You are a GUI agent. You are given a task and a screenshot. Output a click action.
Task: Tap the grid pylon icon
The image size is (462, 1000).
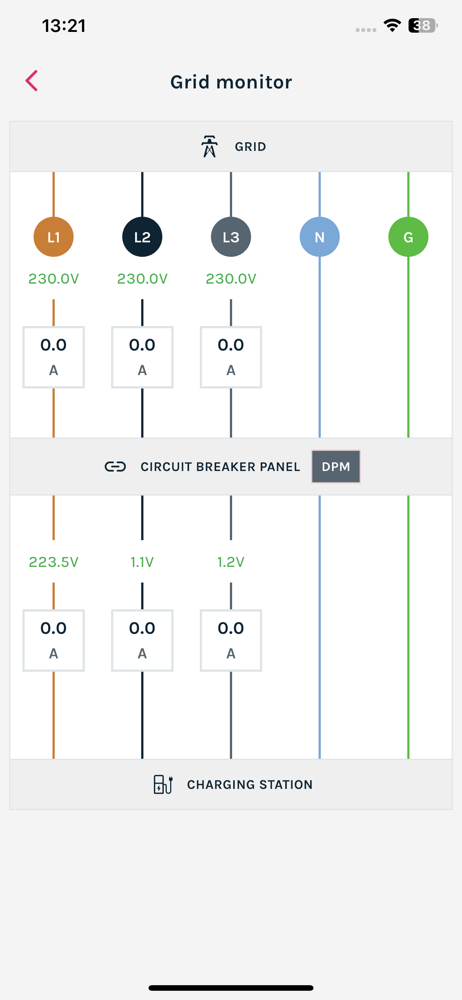pyautogui.click(x=209, y=147)
